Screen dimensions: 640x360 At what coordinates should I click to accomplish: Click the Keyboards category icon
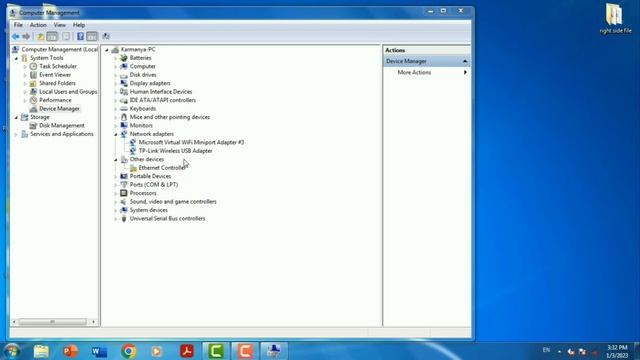(124, 109)
